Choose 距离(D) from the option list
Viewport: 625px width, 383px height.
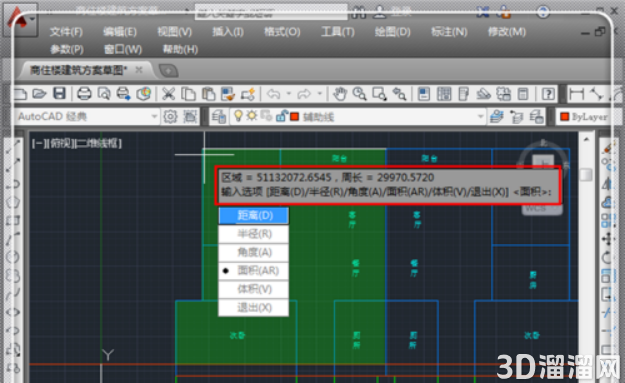(x=254, y=216)
